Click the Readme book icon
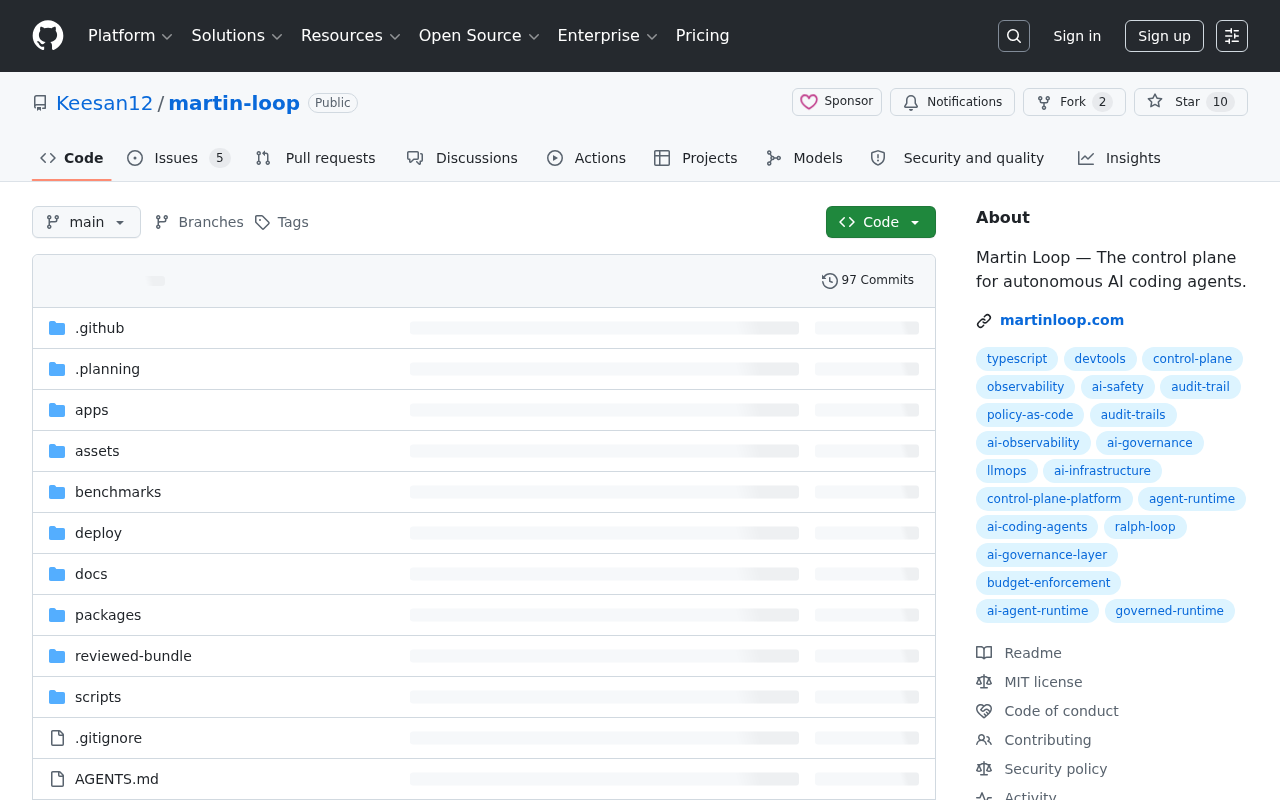Viewport: 1280px width, 800px height. point(984,653)
